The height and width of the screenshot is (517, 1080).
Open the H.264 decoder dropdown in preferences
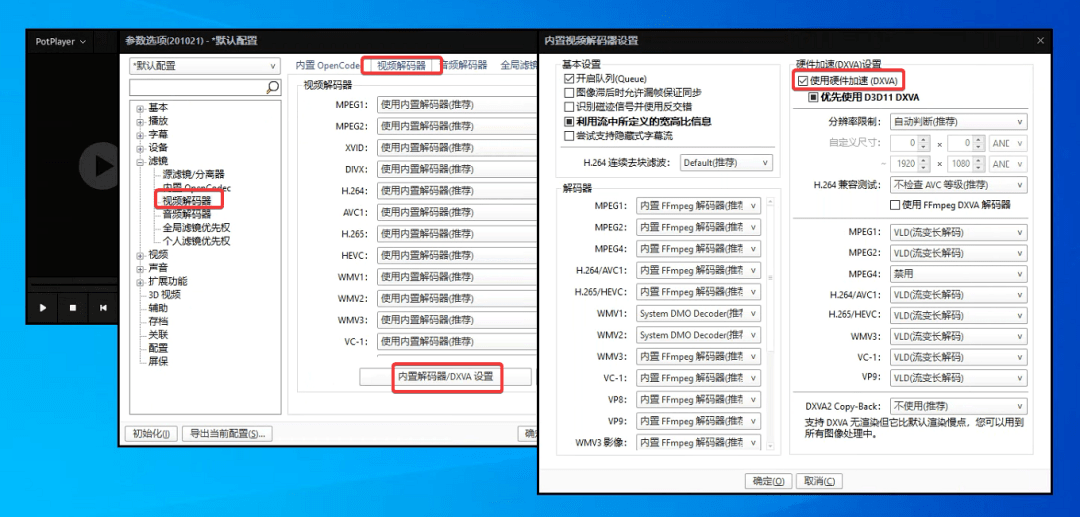click(457, 191)
